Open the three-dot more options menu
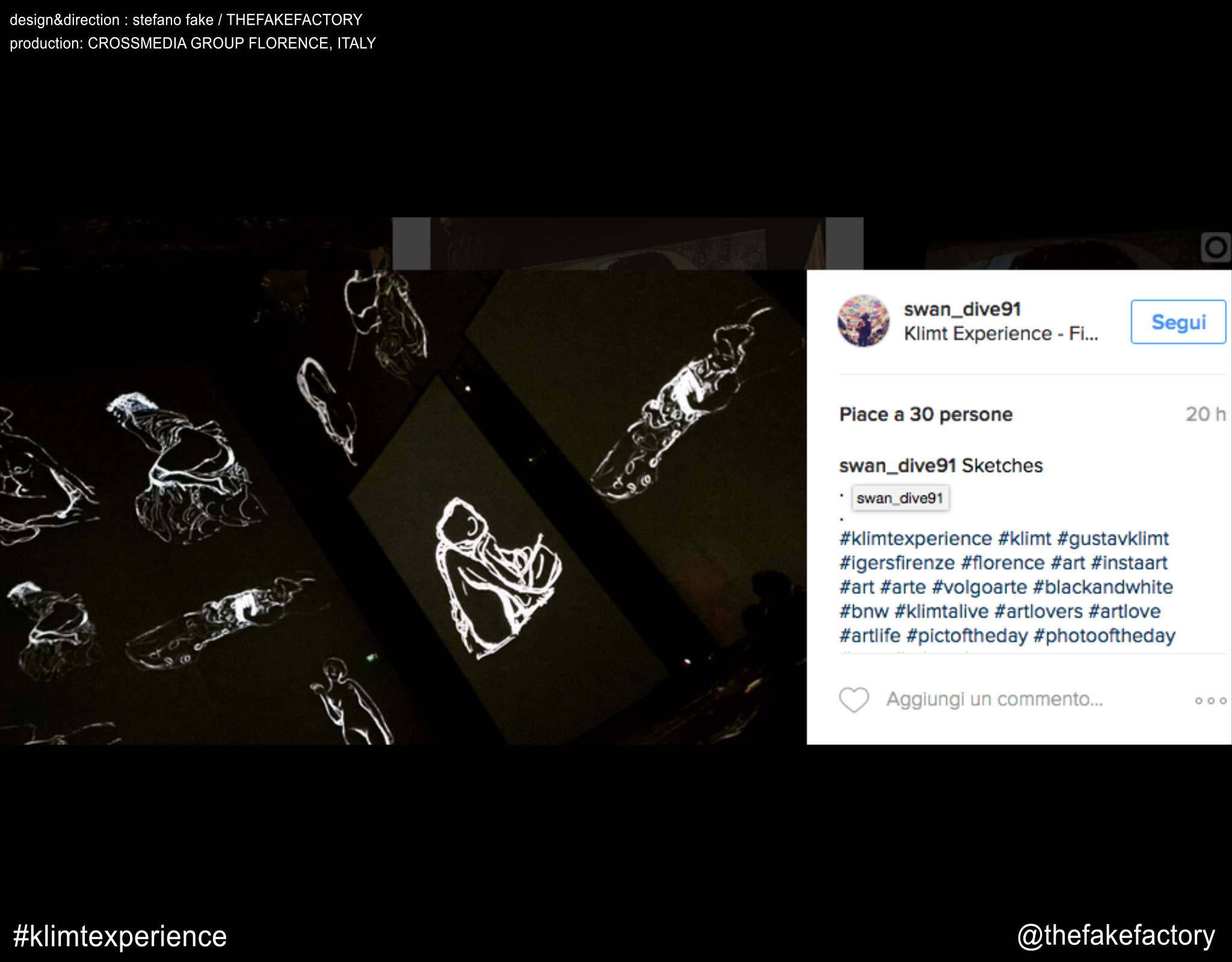 [1210, 700]
